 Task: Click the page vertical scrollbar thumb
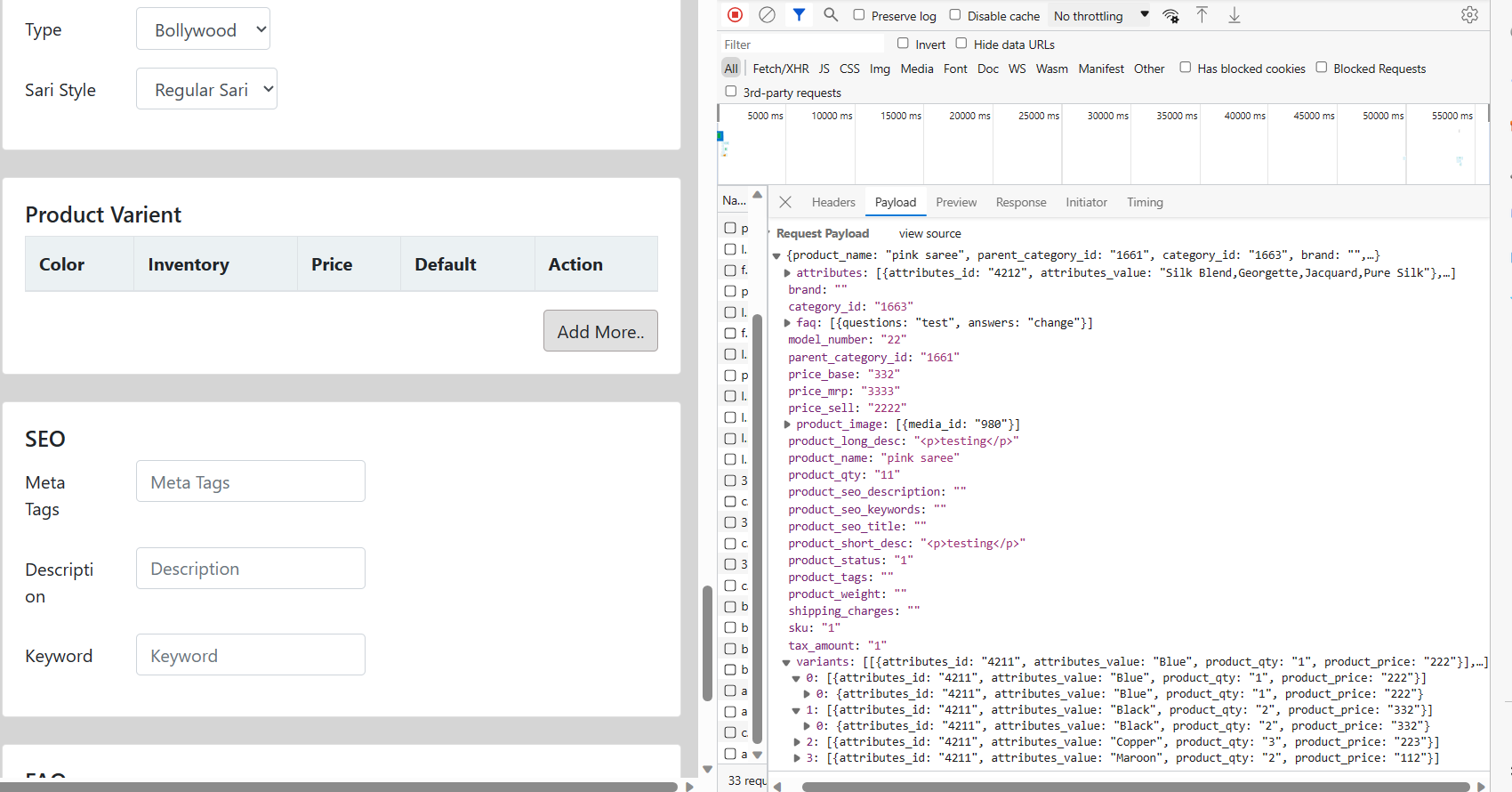707,642
